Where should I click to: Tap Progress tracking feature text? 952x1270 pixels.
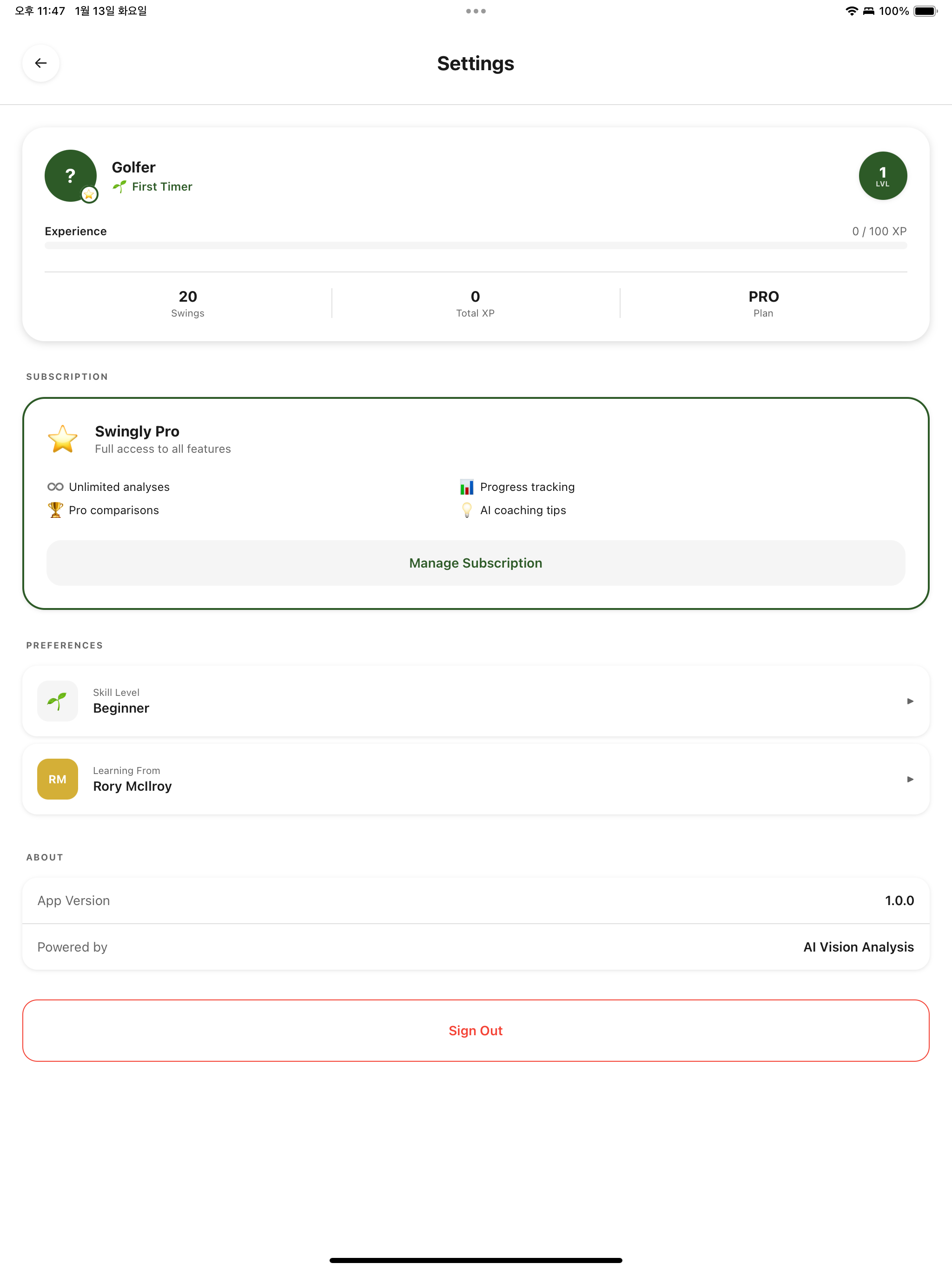point(527,487)
